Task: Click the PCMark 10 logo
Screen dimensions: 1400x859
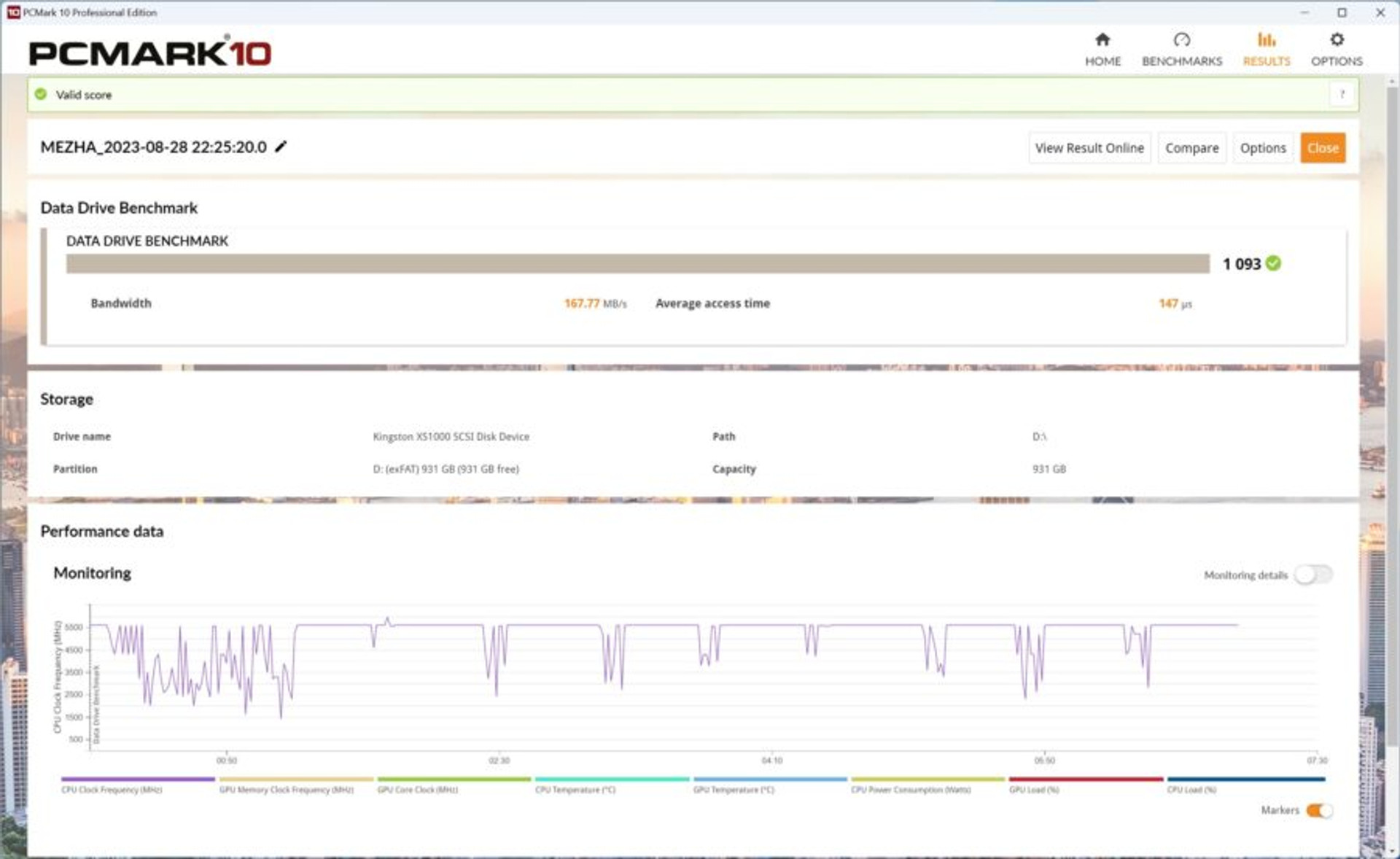Action: pyautogui.click(x=149, y=53)
